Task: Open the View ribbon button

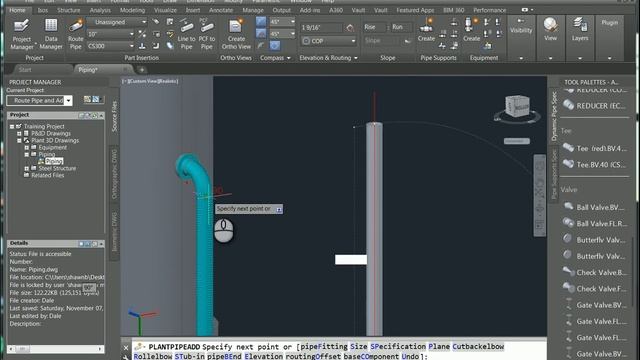Action: pos(550,29)
